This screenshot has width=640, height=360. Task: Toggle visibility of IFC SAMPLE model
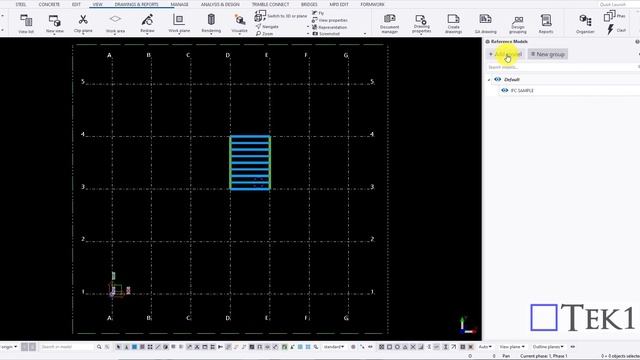tap(504, 90)
